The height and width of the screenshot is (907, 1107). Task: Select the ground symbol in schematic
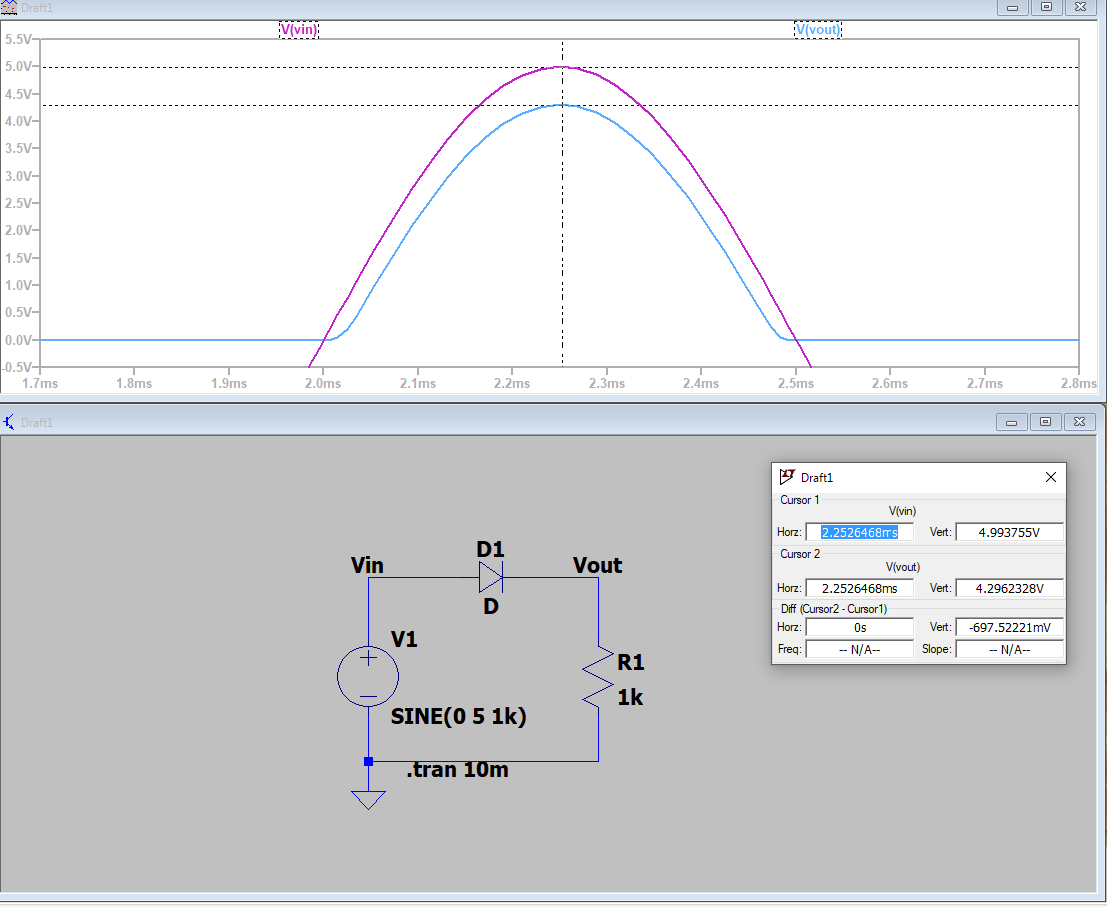(x=368, y=798)
